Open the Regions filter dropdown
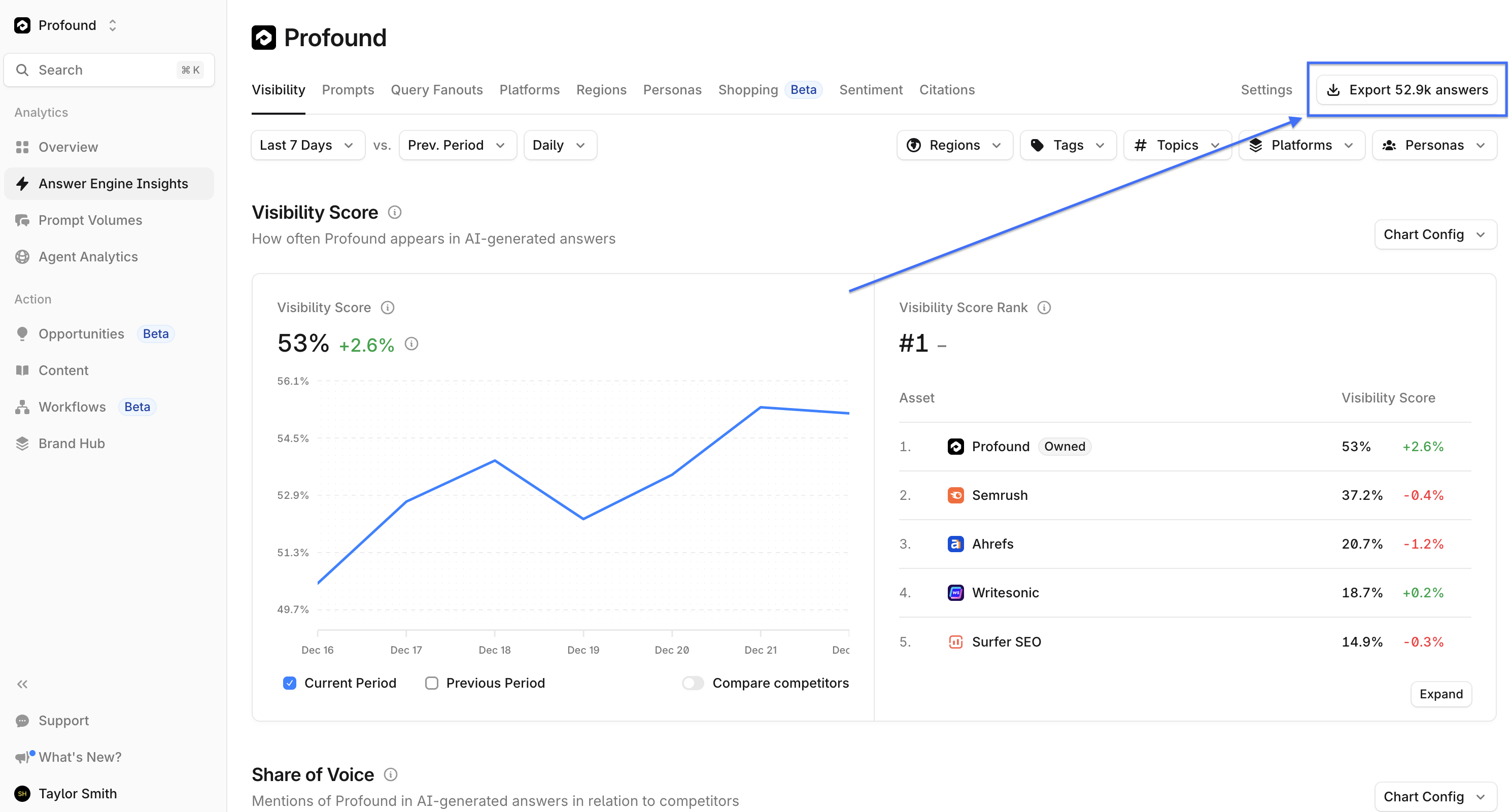This screenshot has width=1512, height=812. 954,145
